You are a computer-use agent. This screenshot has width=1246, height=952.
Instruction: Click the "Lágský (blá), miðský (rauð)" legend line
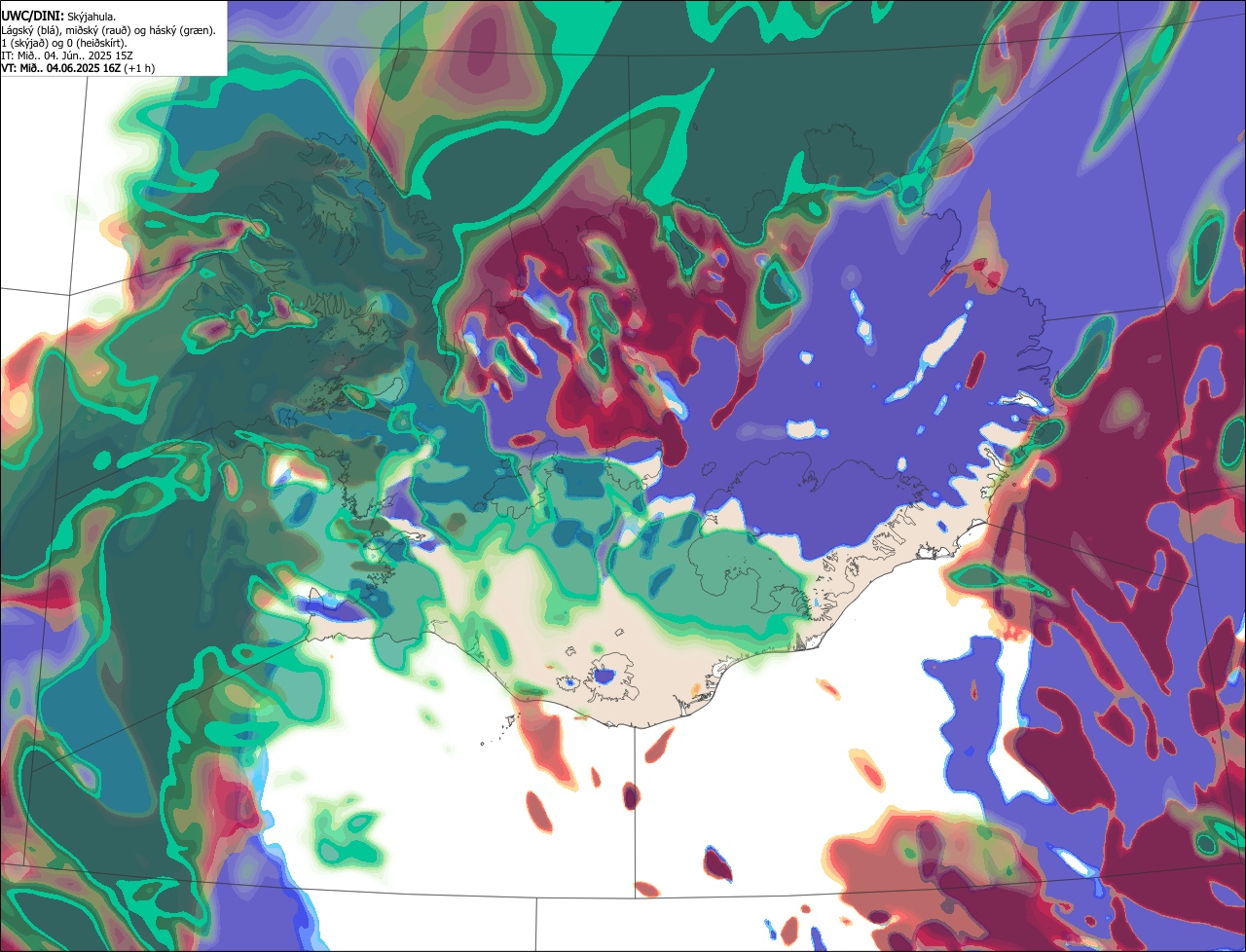[x=109, y=30]
